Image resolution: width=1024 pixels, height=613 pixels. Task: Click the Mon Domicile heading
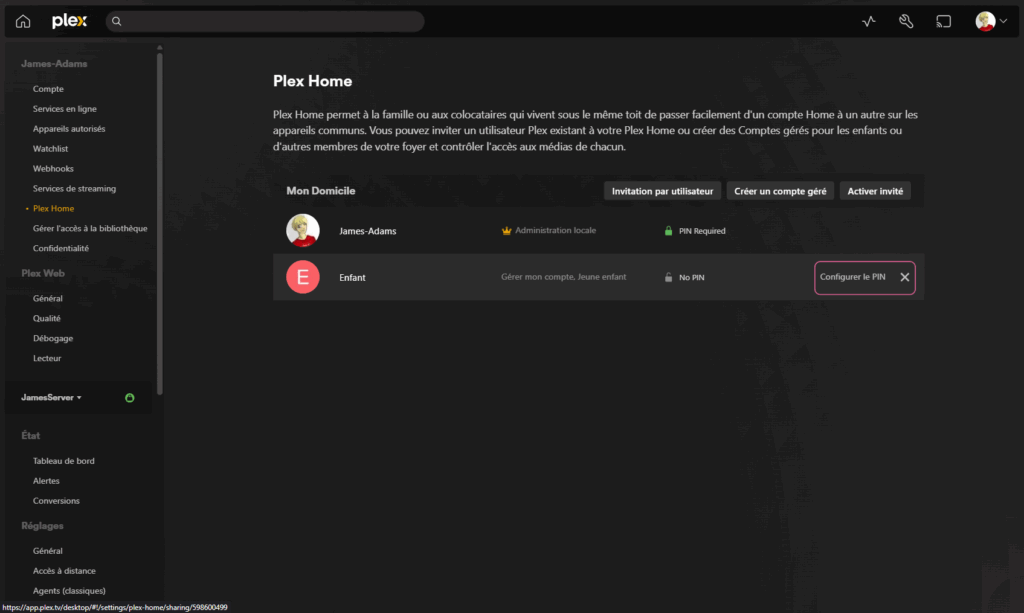coord(321,191)
